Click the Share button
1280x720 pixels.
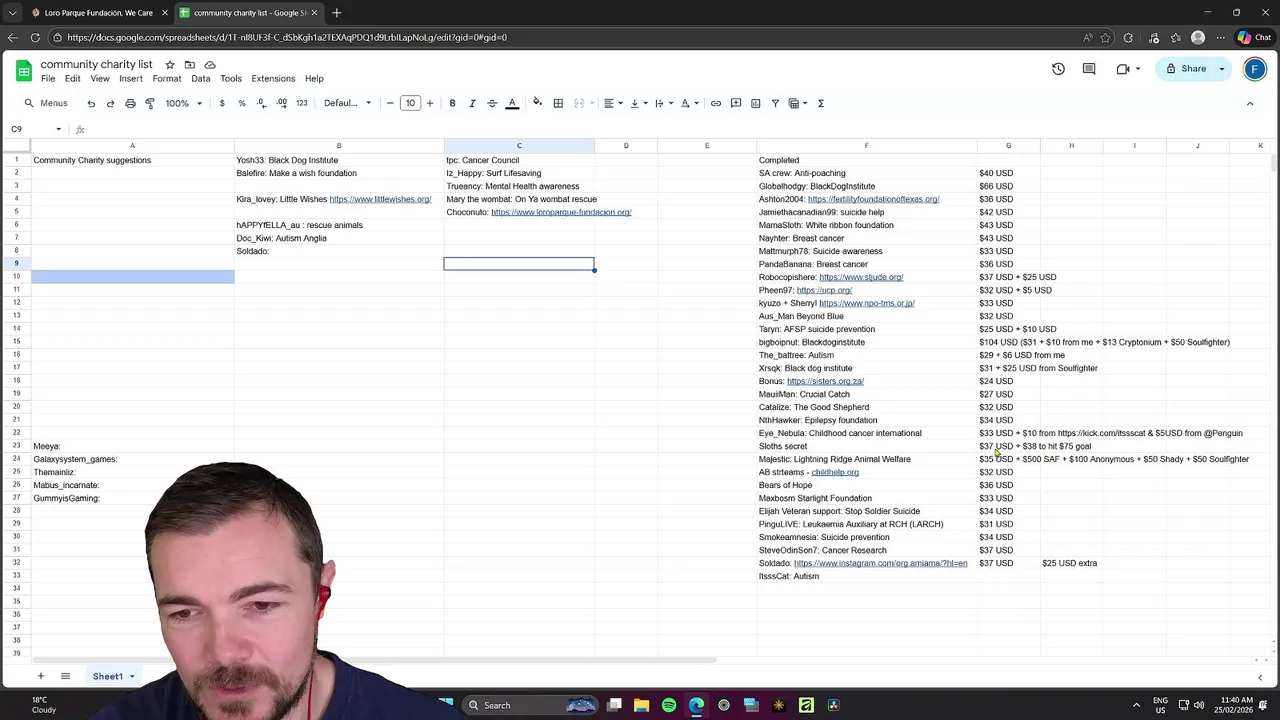1186,69
